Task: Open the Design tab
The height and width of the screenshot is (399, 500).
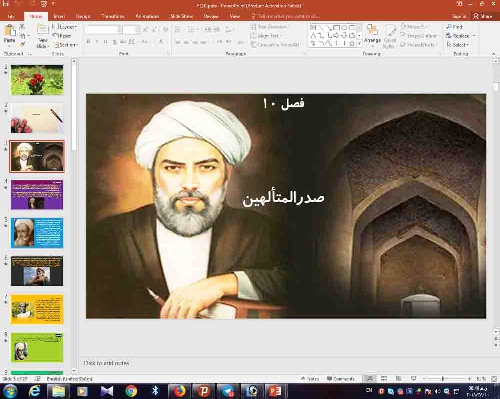Action: click(x=83, y=16)
